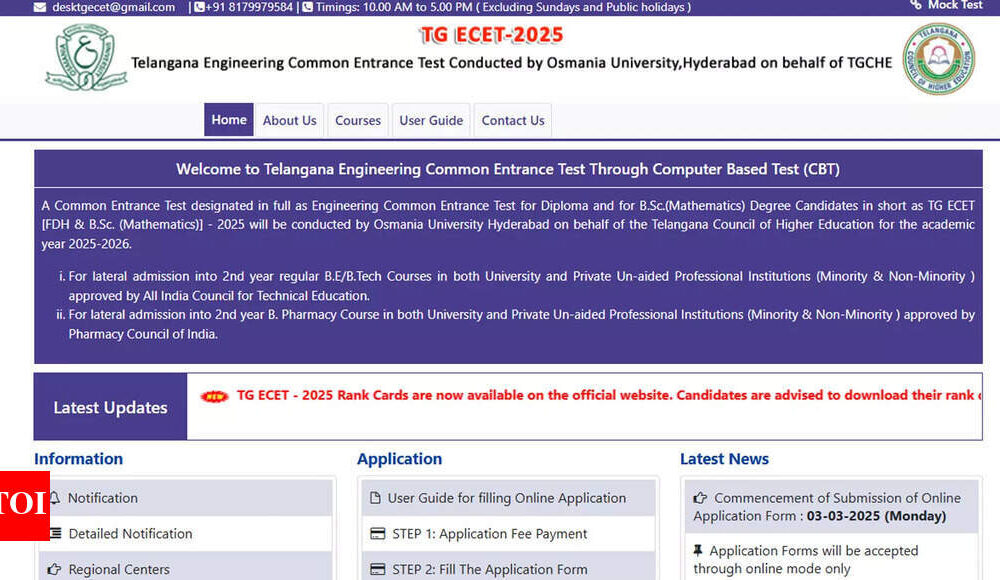Viewport: 1000px width, 580px height.
Task: Click the card icon beside STEP 2
Action: pos(378,569)
